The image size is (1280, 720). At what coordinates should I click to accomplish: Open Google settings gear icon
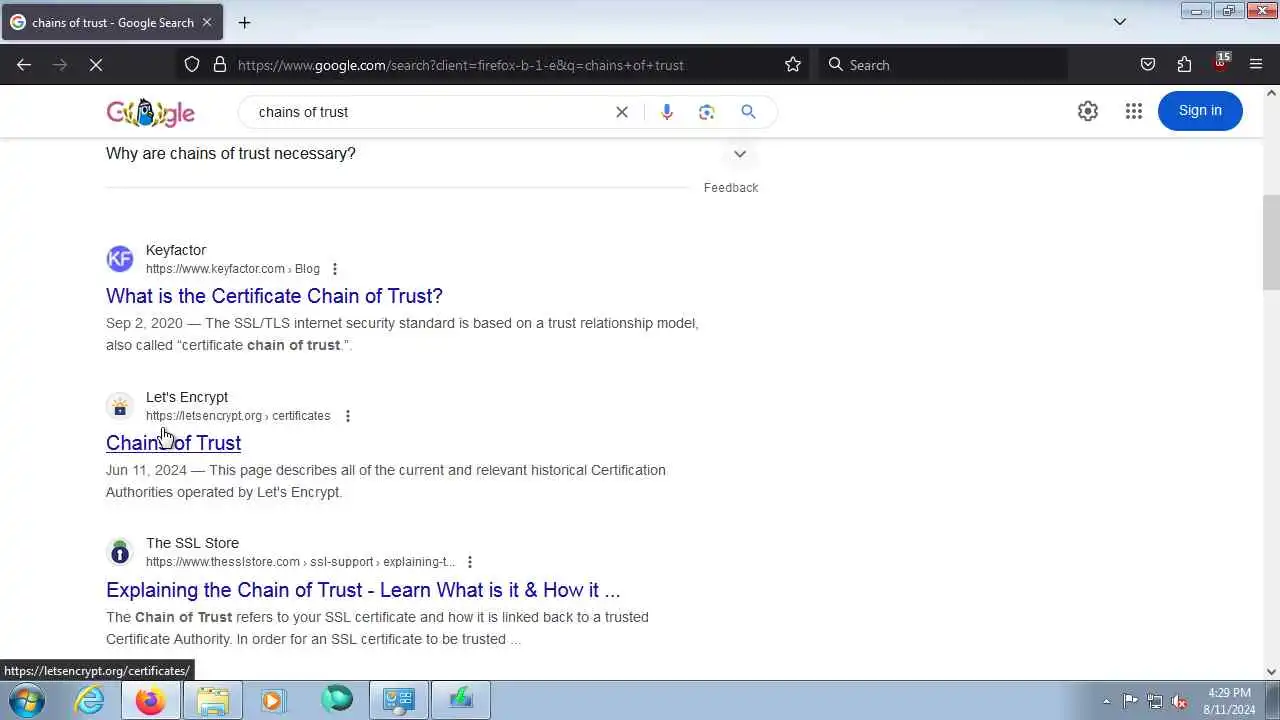[x=1088, y=111]
